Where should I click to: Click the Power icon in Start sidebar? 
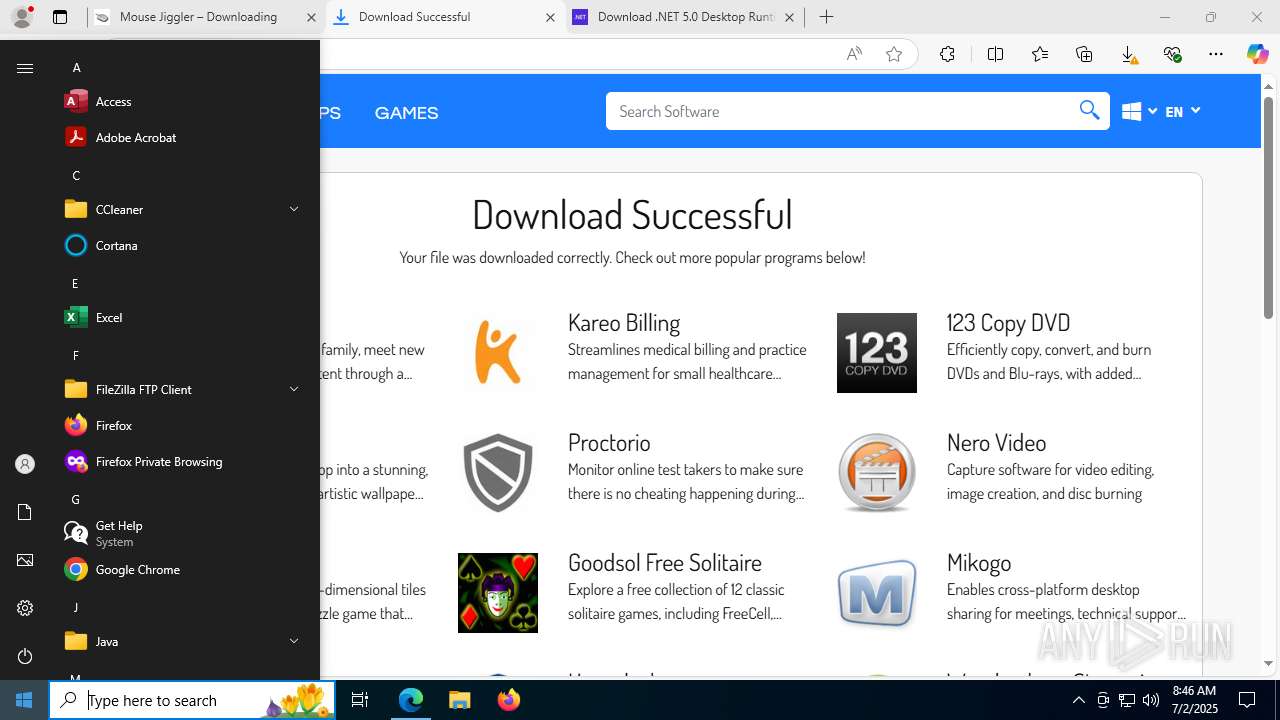tap(25, 656)
